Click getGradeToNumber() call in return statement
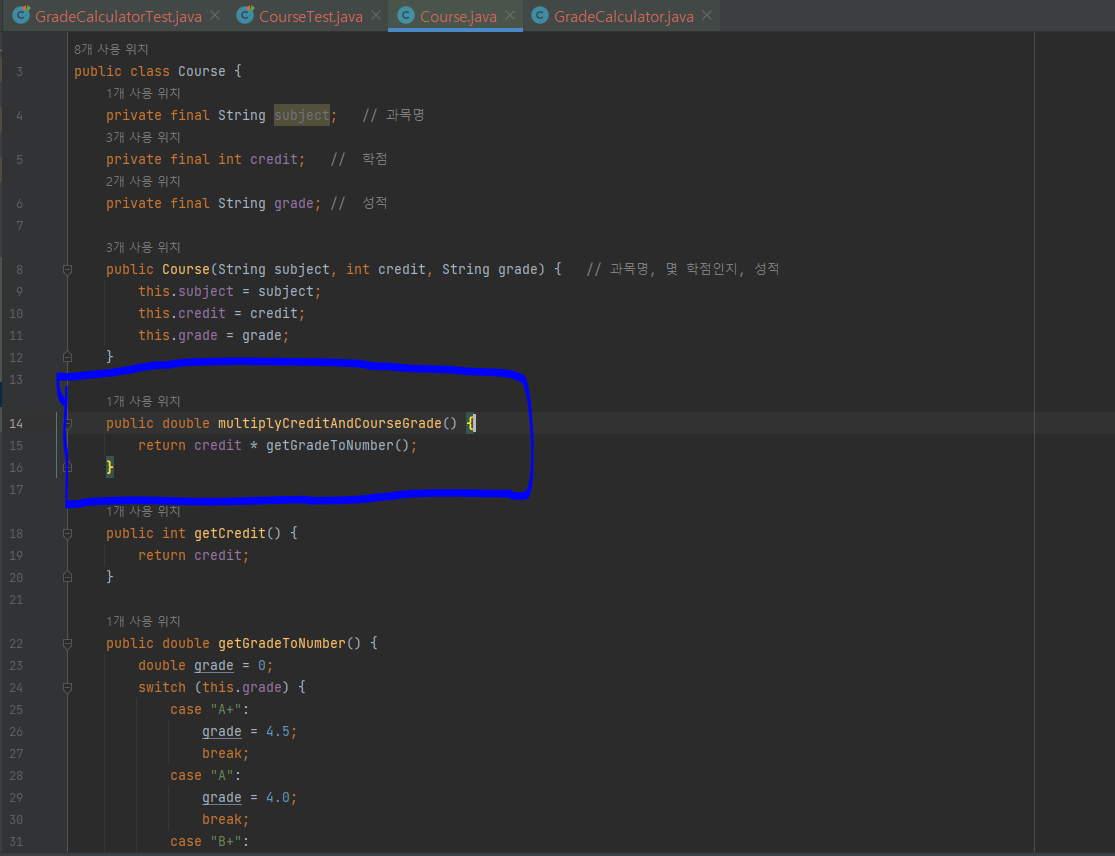 tap(337, 445)
